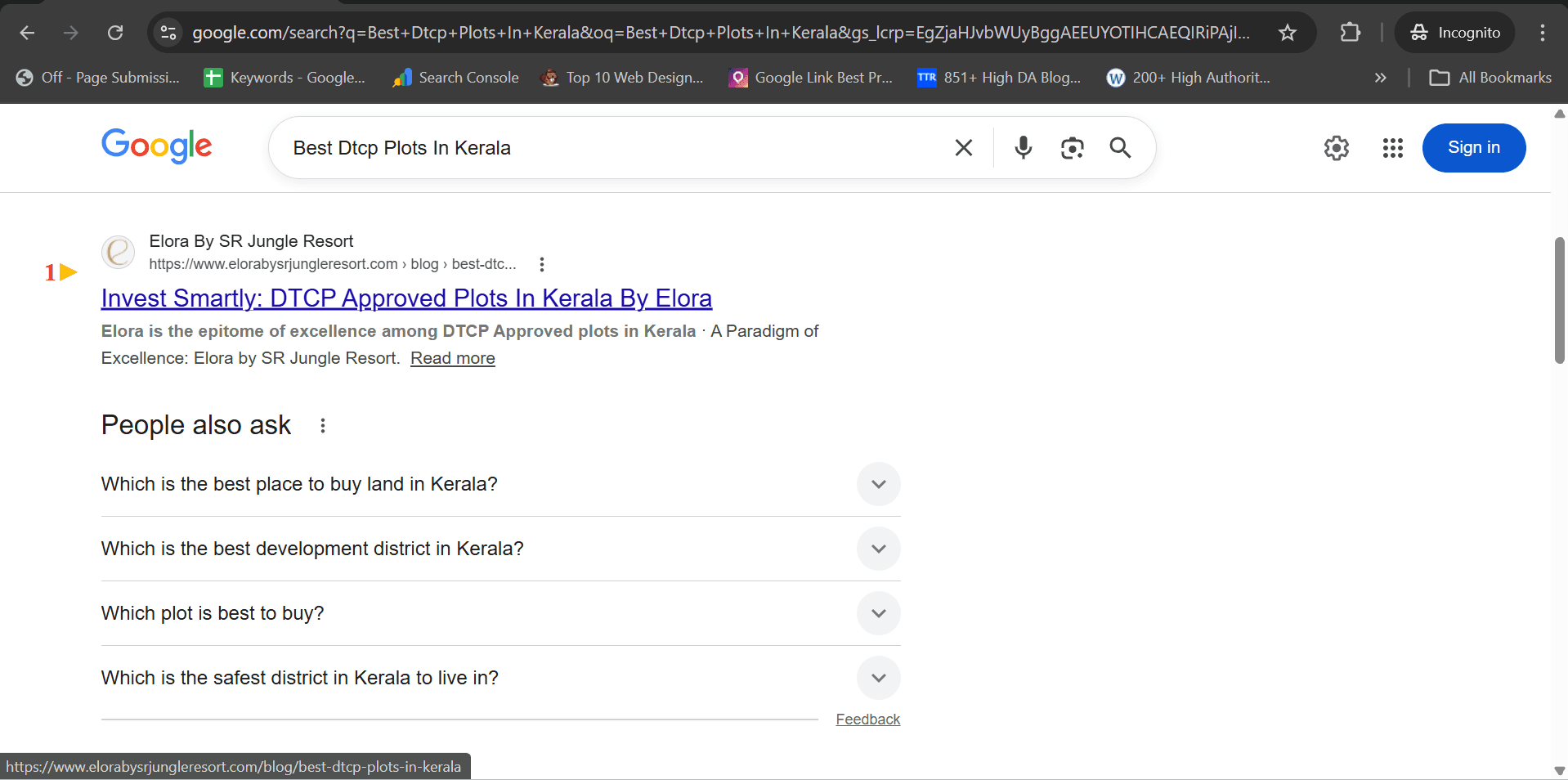Click the Google logo
The image size is (1568, 780).
point(157,146)
